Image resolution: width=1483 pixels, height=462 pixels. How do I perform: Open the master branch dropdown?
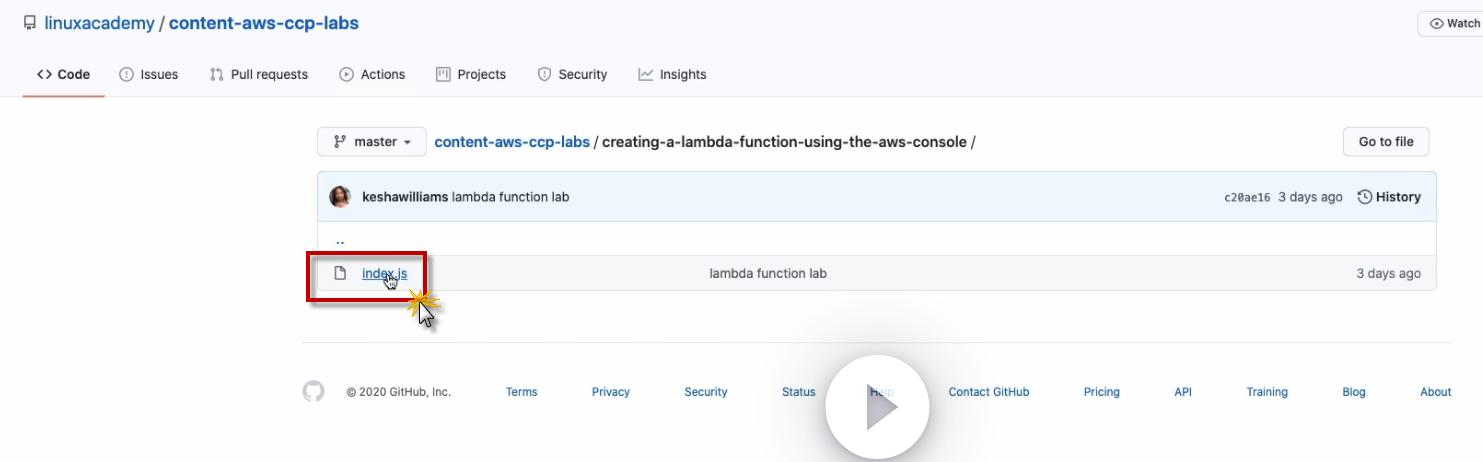click(x=372, y=142)
